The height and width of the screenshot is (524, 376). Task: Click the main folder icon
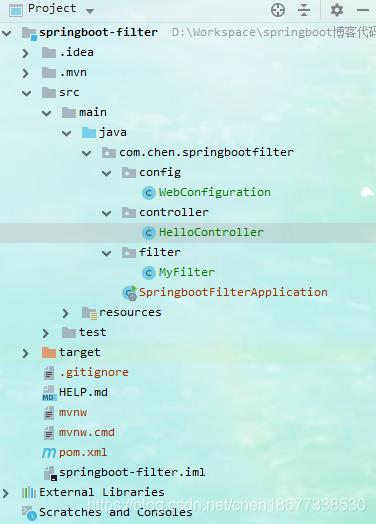pos(69,113)
